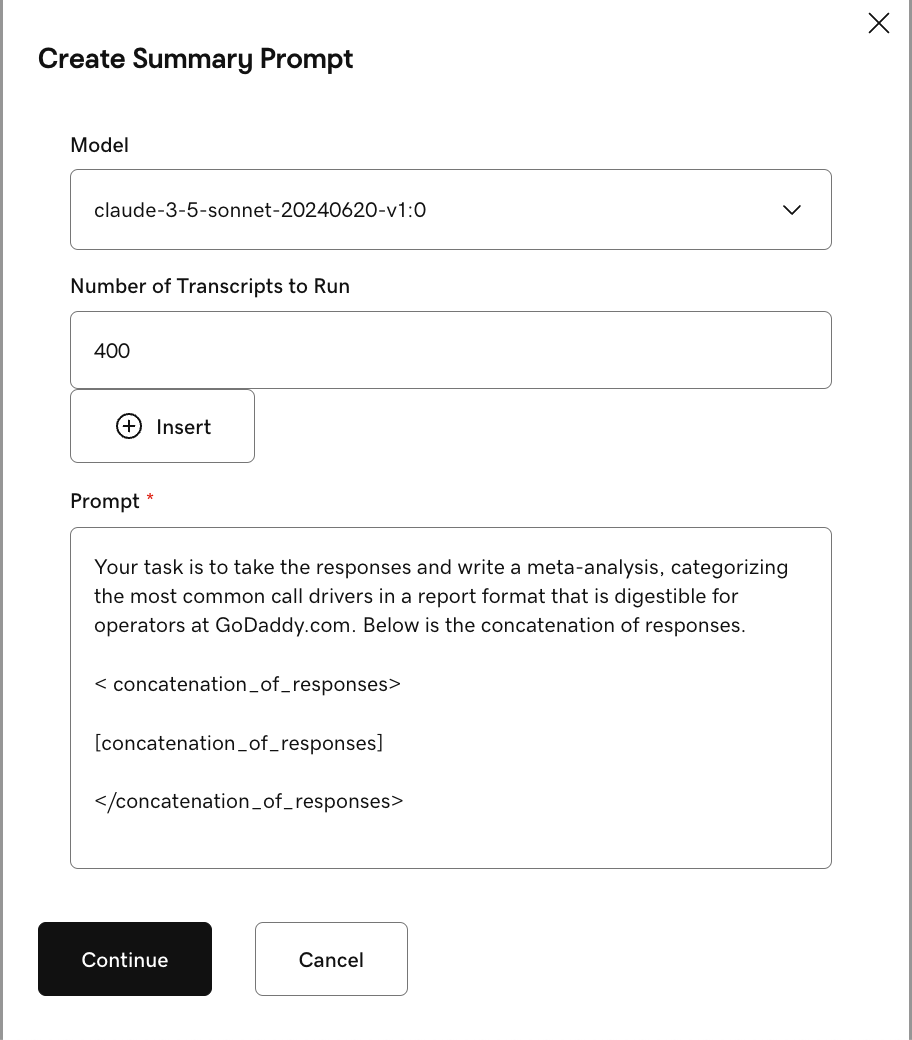Click the red required asterisk next to Prompt
Image resolution: width=912 pixels, height=1040 pixels.
click(150, 498)
